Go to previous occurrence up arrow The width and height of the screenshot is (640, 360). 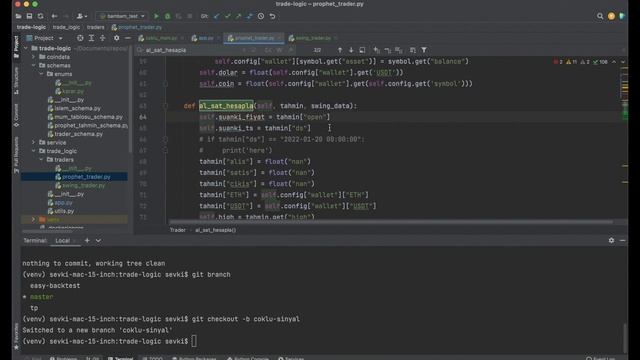340,50
